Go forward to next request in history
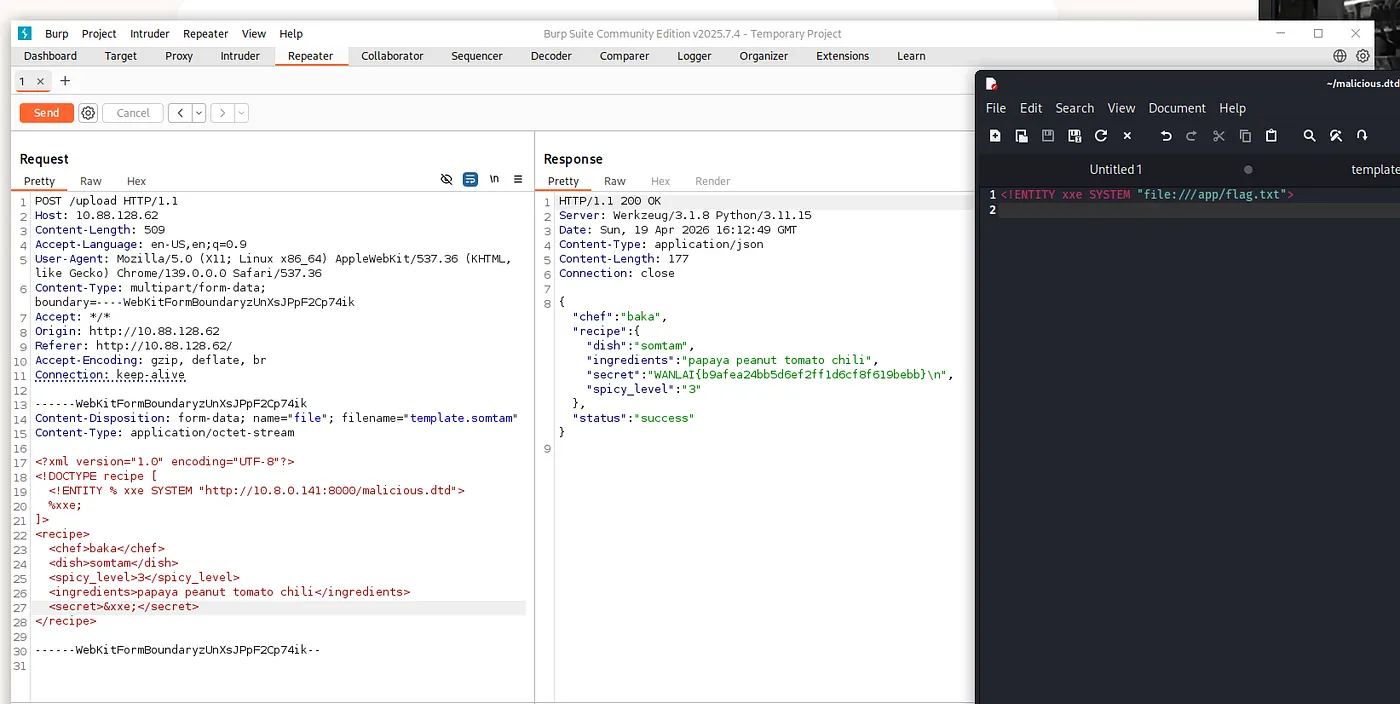The height and width of the screenshot is (704, 1400). click(222, 113)
